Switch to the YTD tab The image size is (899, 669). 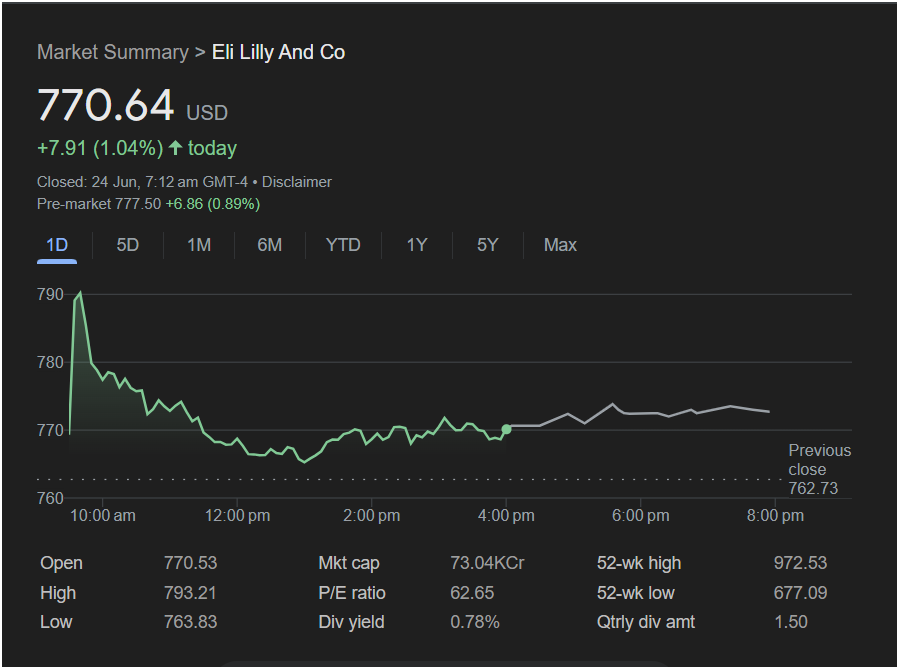point(343,245)
